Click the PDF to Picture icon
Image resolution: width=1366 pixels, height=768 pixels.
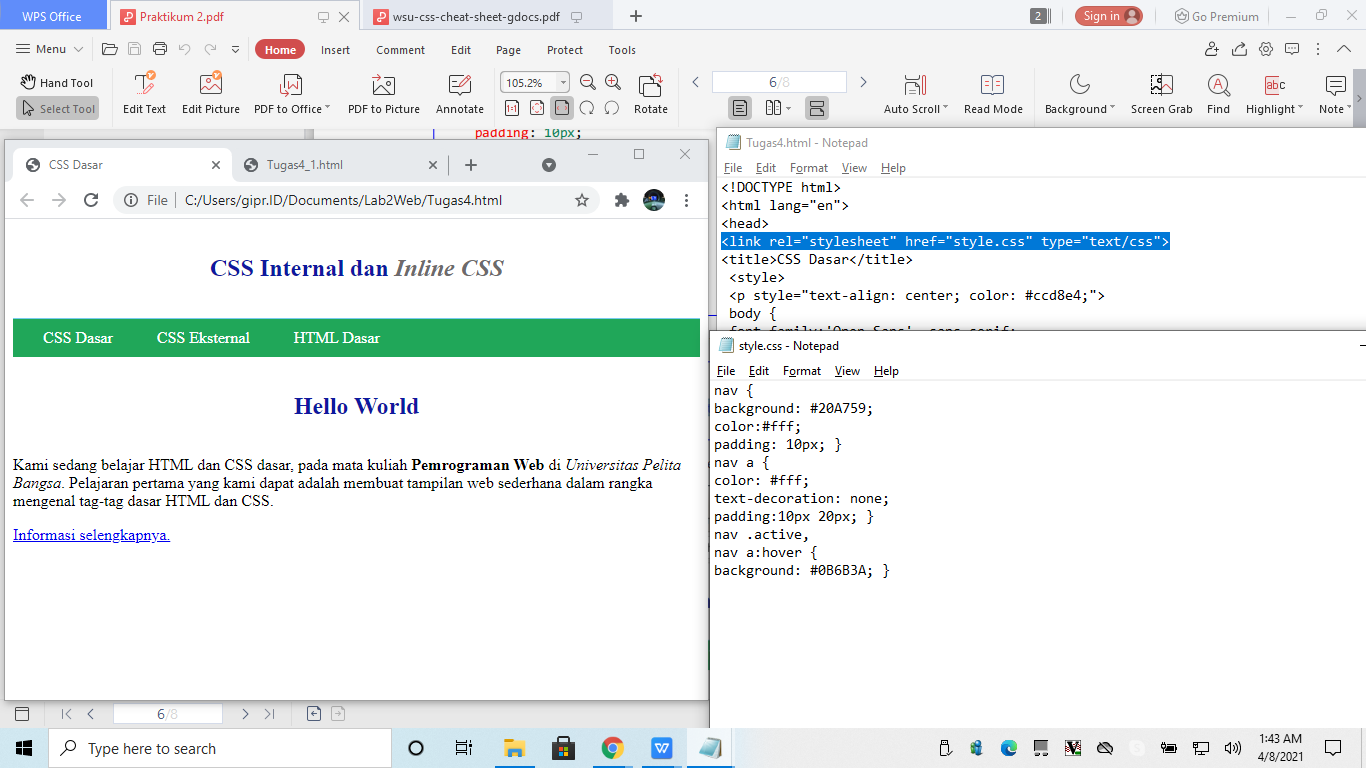point(384,92)
